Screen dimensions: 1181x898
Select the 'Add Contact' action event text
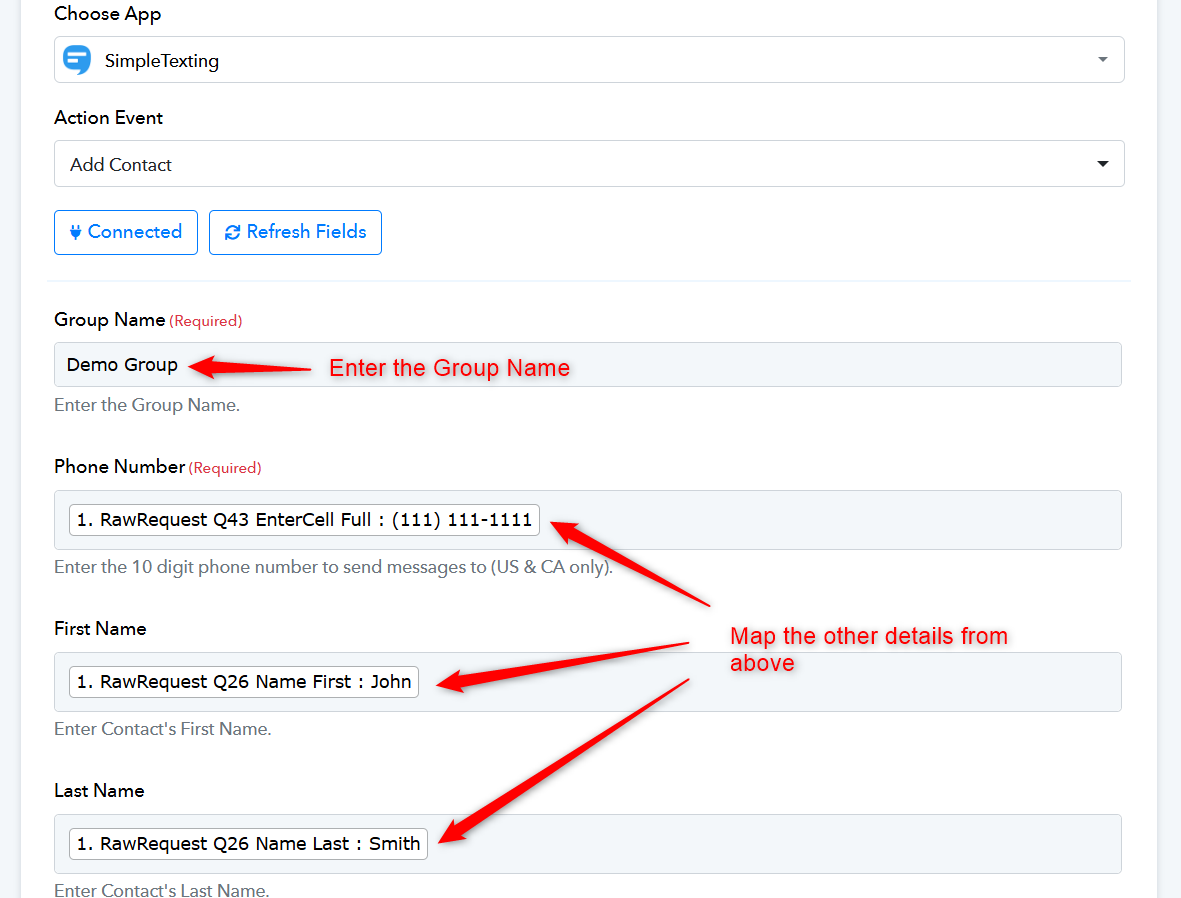tap(121, 165)
